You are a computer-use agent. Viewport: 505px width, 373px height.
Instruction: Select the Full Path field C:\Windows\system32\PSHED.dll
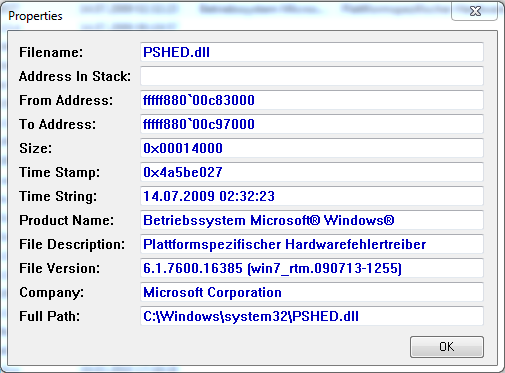[x=312, y=316]
